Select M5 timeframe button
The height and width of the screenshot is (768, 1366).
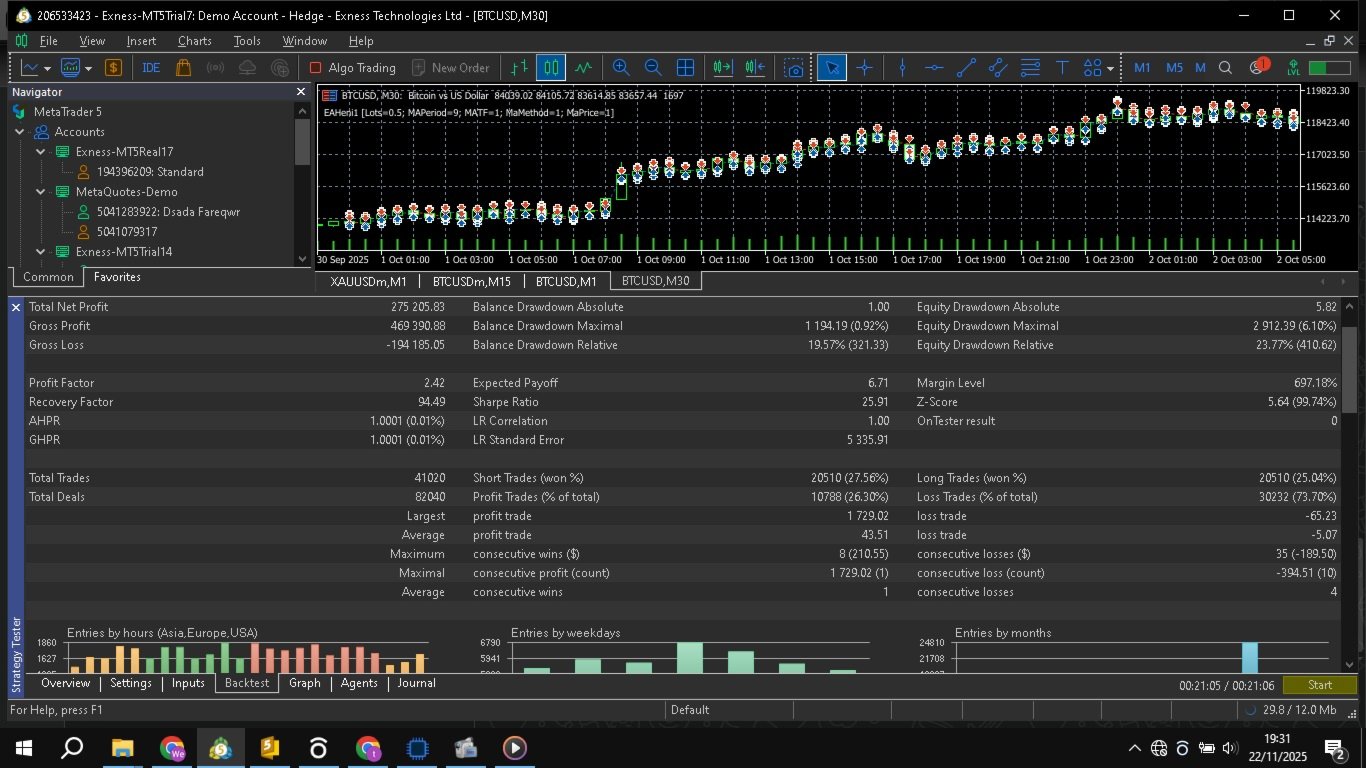coord(1174,68)
